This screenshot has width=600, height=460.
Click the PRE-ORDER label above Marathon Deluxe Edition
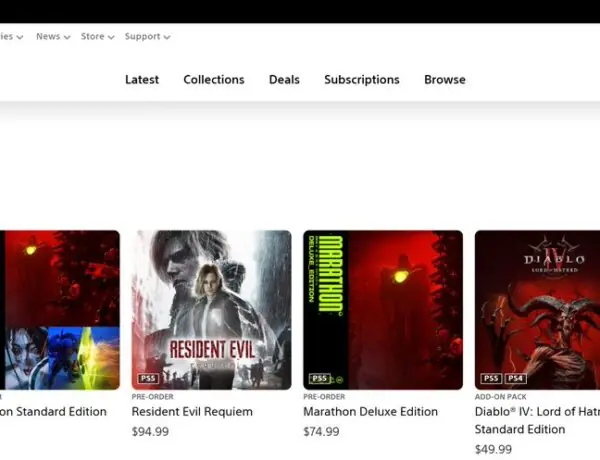(x=324, y=396)
